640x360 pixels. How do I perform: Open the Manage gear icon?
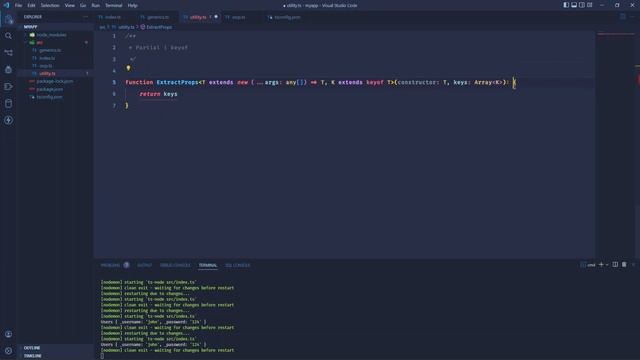[x=9, y=351]
